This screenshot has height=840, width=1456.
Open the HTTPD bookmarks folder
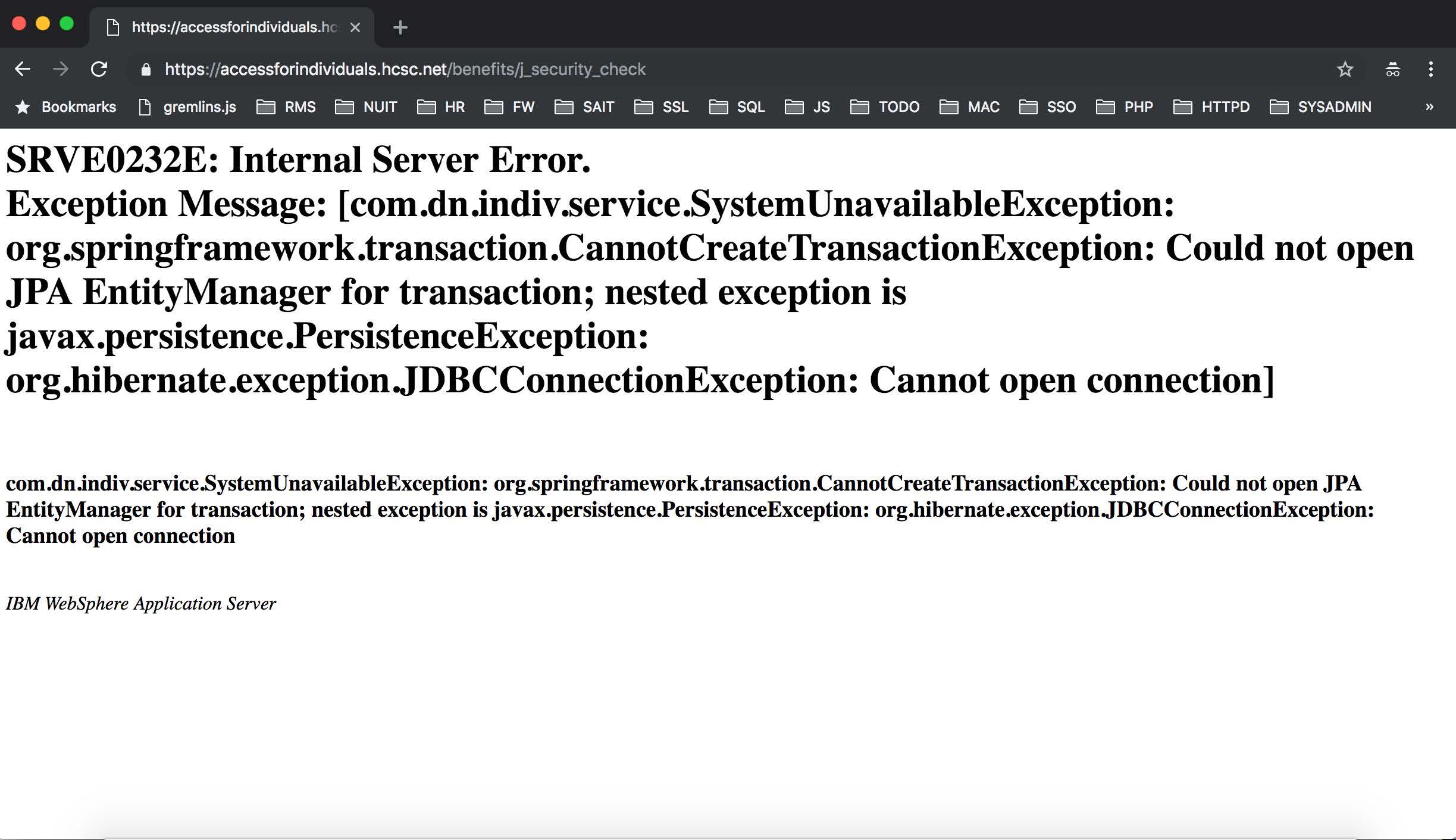[x=1211, y=107]
